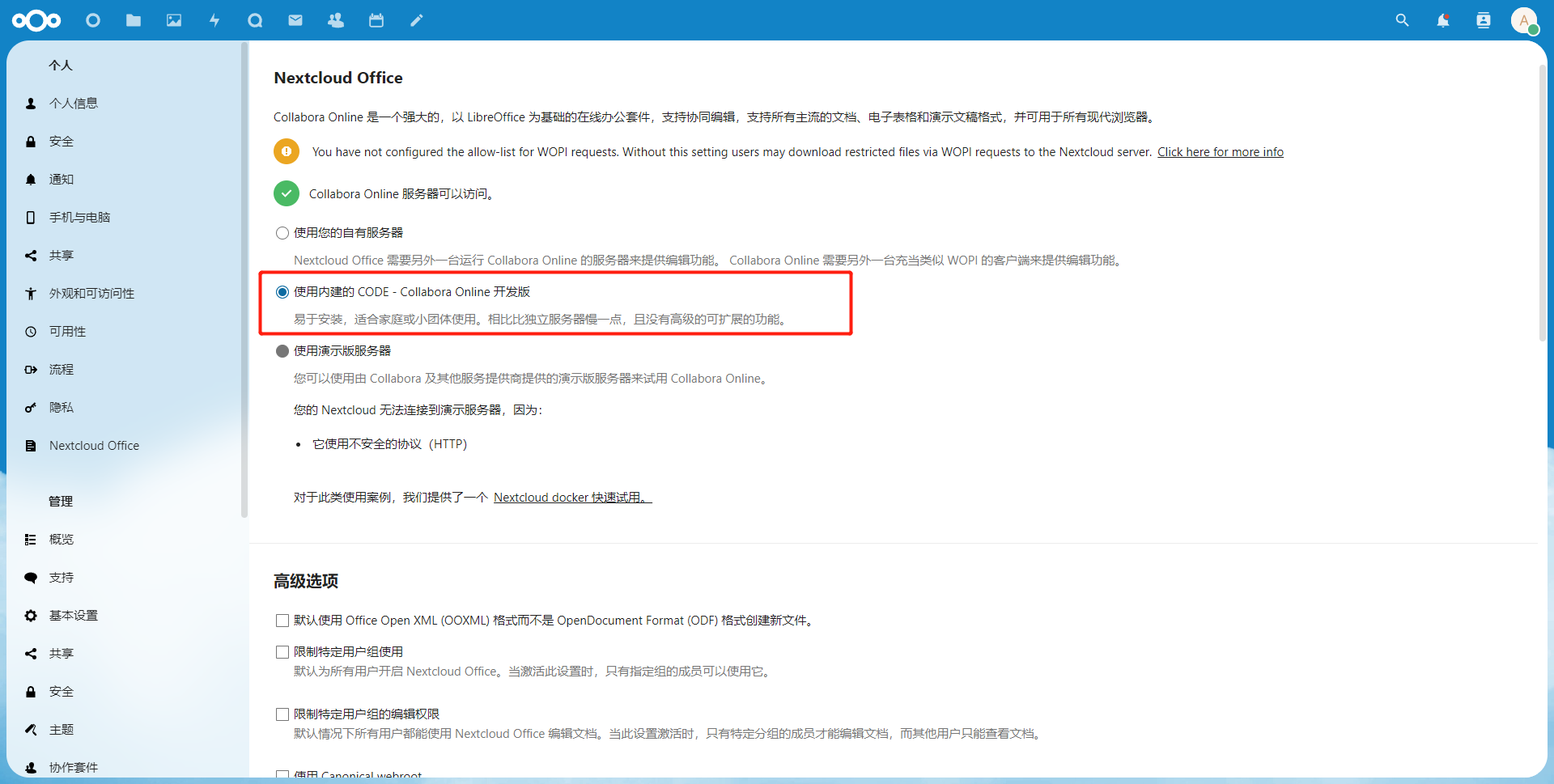Click the 高级选项 section heading

[306, 581]
